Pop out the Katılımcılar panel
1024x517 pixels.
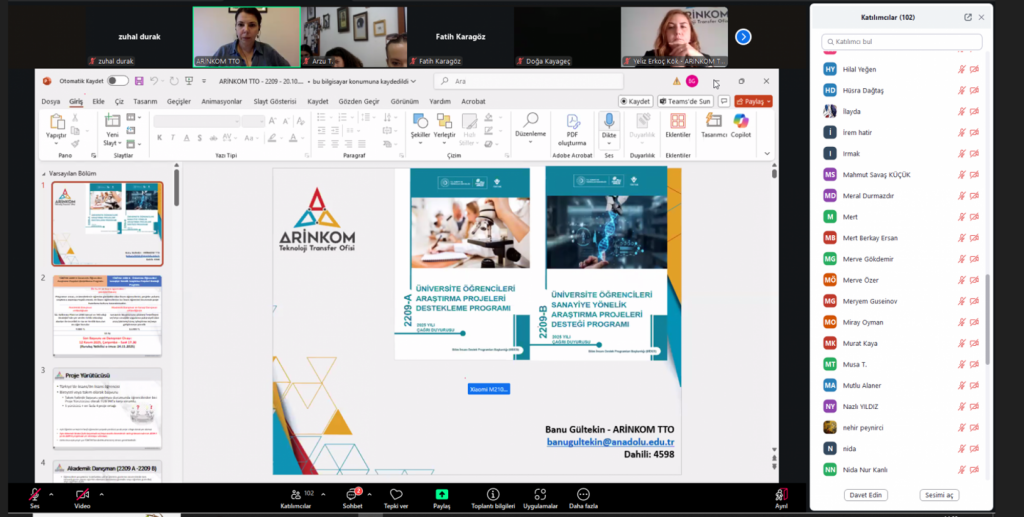point(967,17)
